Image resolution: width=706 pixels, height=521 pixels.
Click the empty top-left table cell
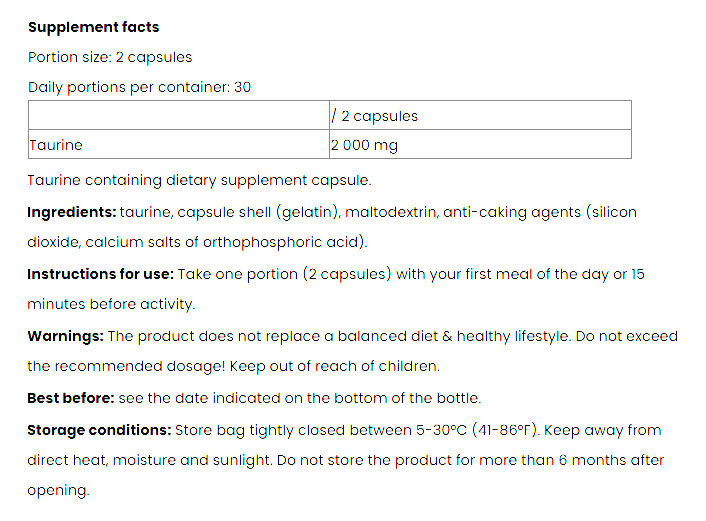(178, 116)
